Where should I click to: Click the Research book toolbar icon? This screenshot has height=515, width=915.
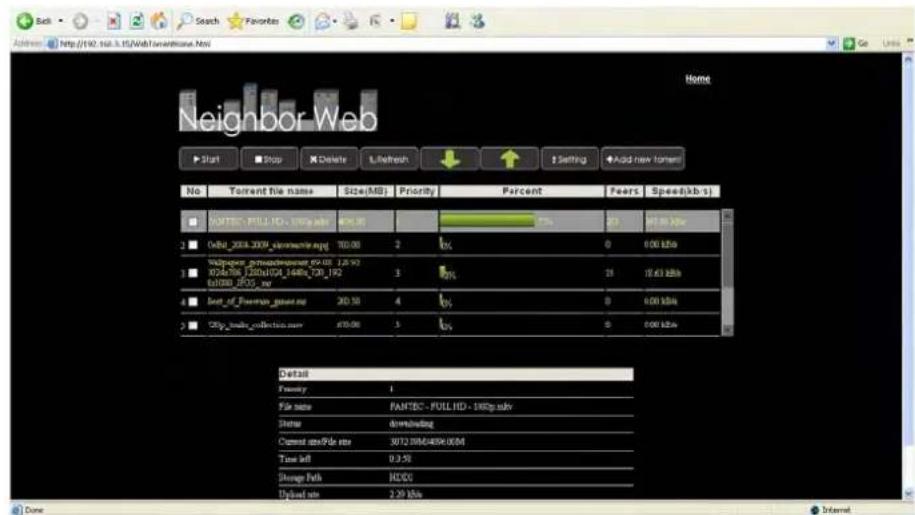pyautogui.click(x=452, y=22)
